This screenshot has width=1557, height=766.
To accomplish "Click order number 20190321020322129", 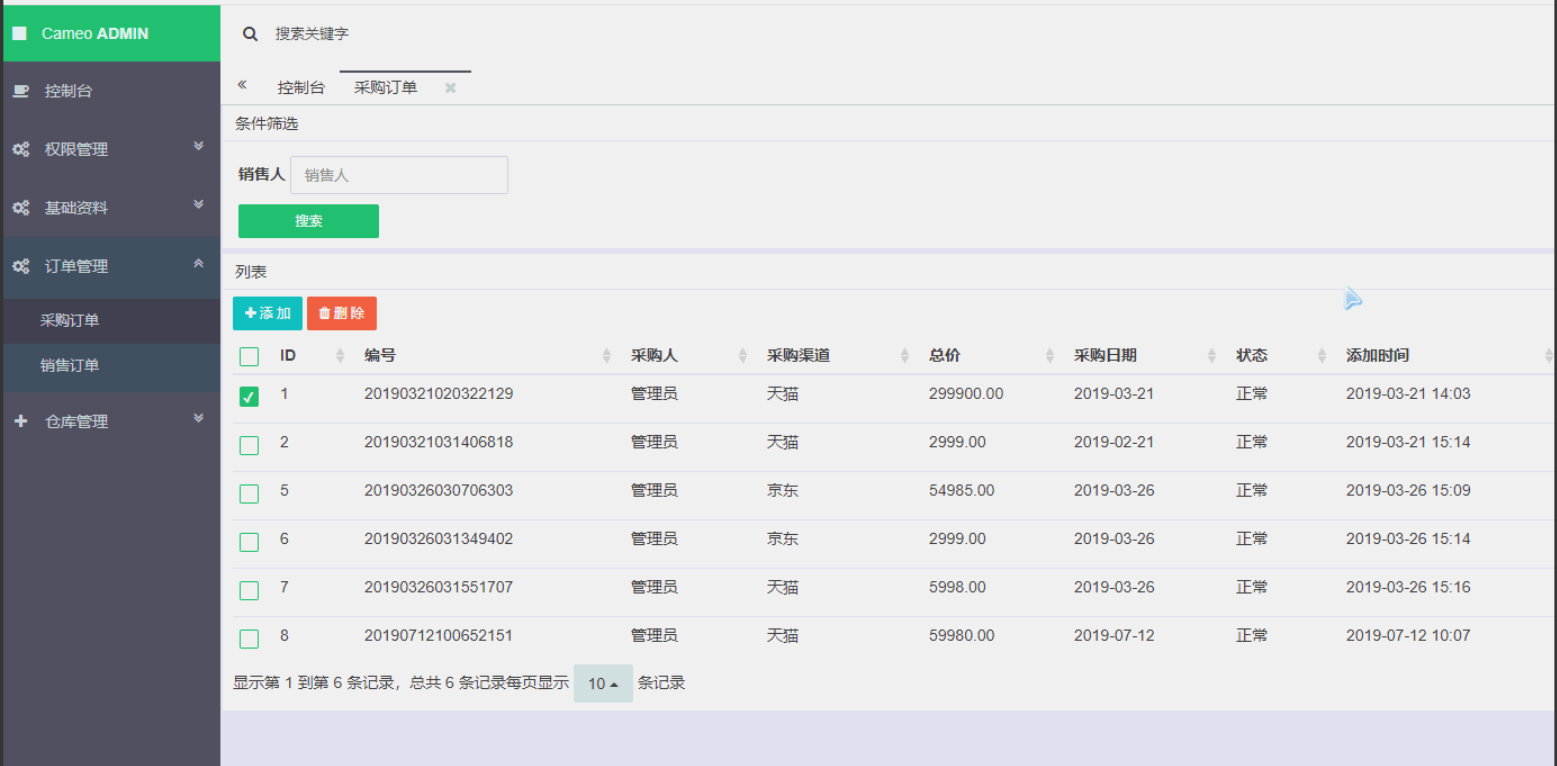I will [x=439, y=394].
